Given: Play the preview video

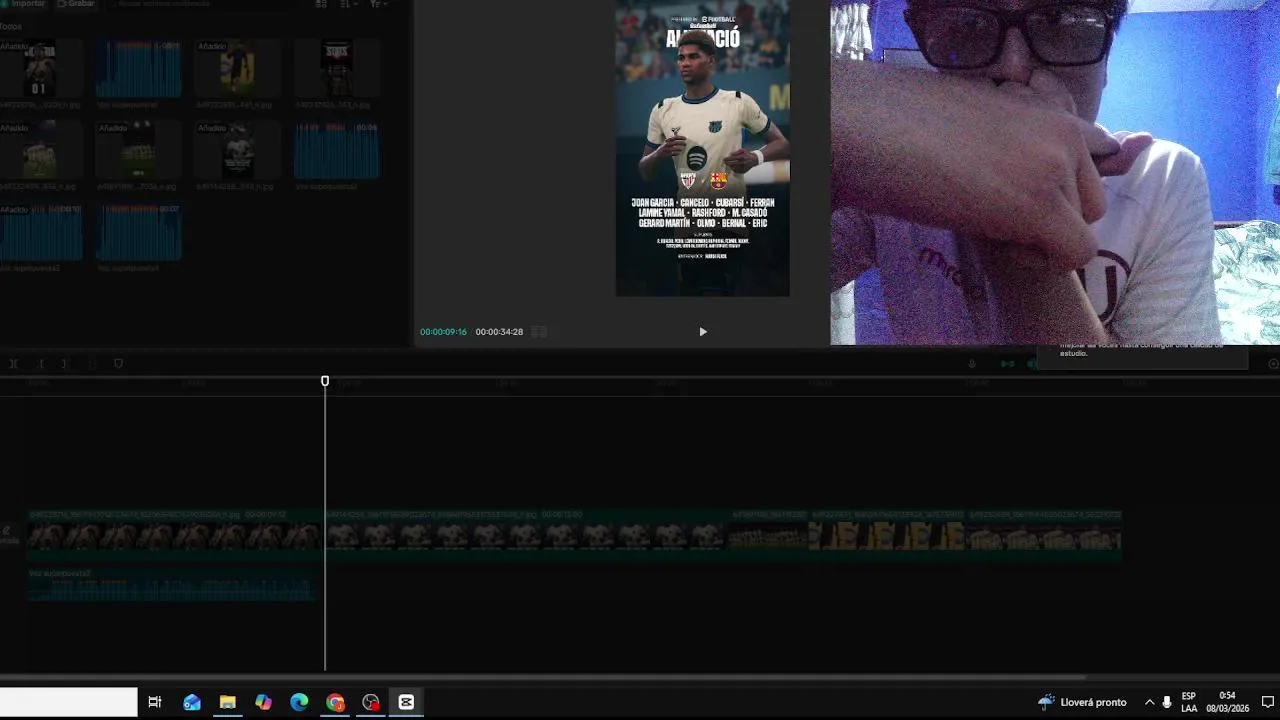Looking at the screenshot, I should pyautogui.click(x=703, y=332).
